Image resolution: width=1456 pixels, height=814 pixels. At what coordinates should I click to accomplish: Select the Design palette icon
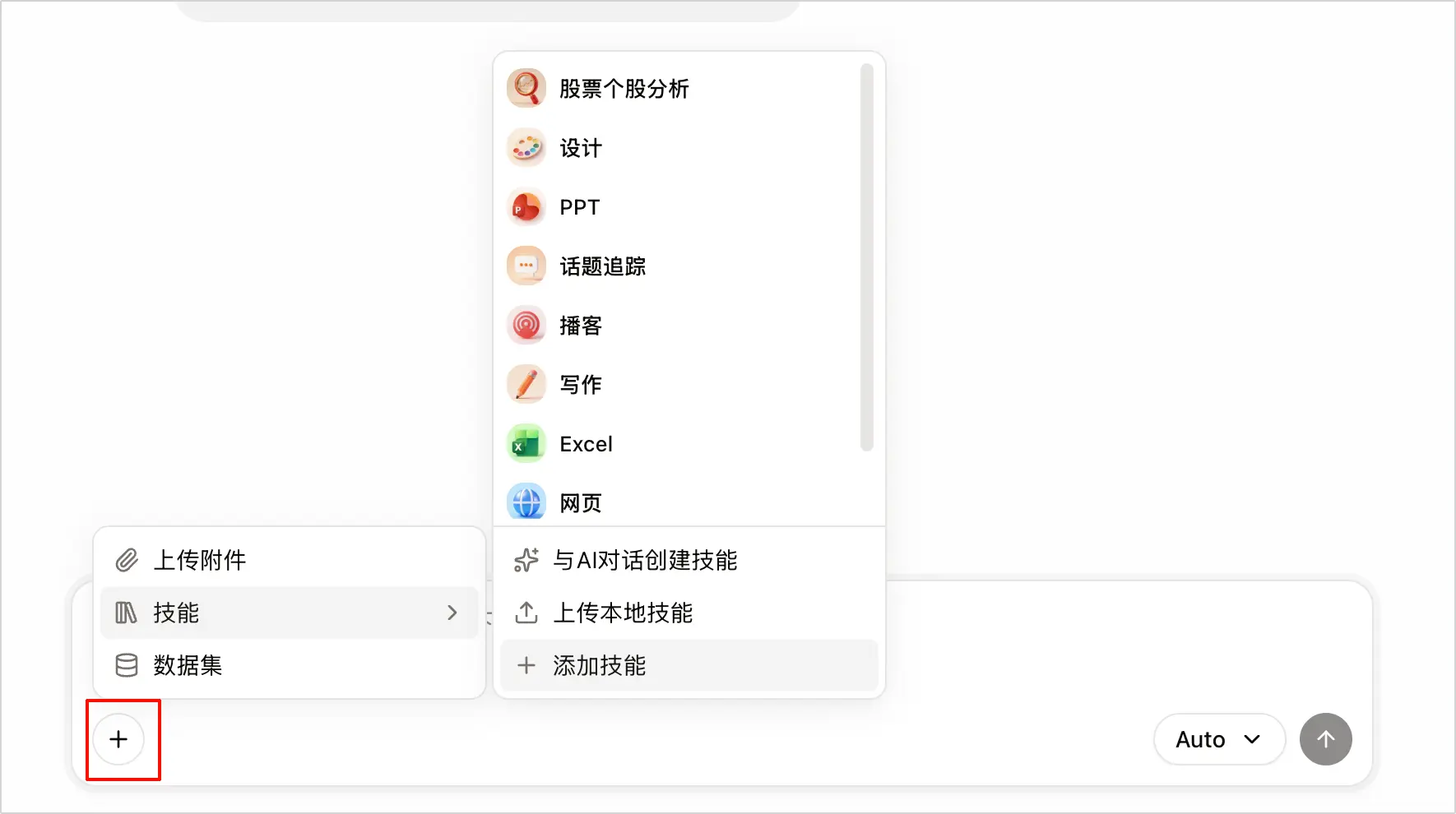pyautogui.click(x=526, y=148)
